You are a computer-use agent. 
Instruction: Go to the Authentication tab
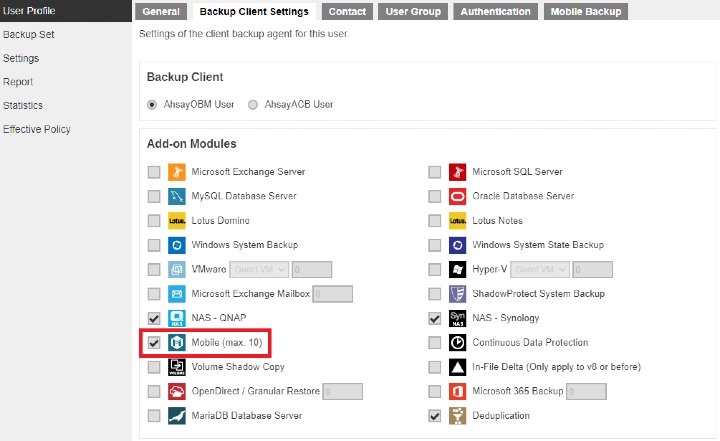[495, 11]
